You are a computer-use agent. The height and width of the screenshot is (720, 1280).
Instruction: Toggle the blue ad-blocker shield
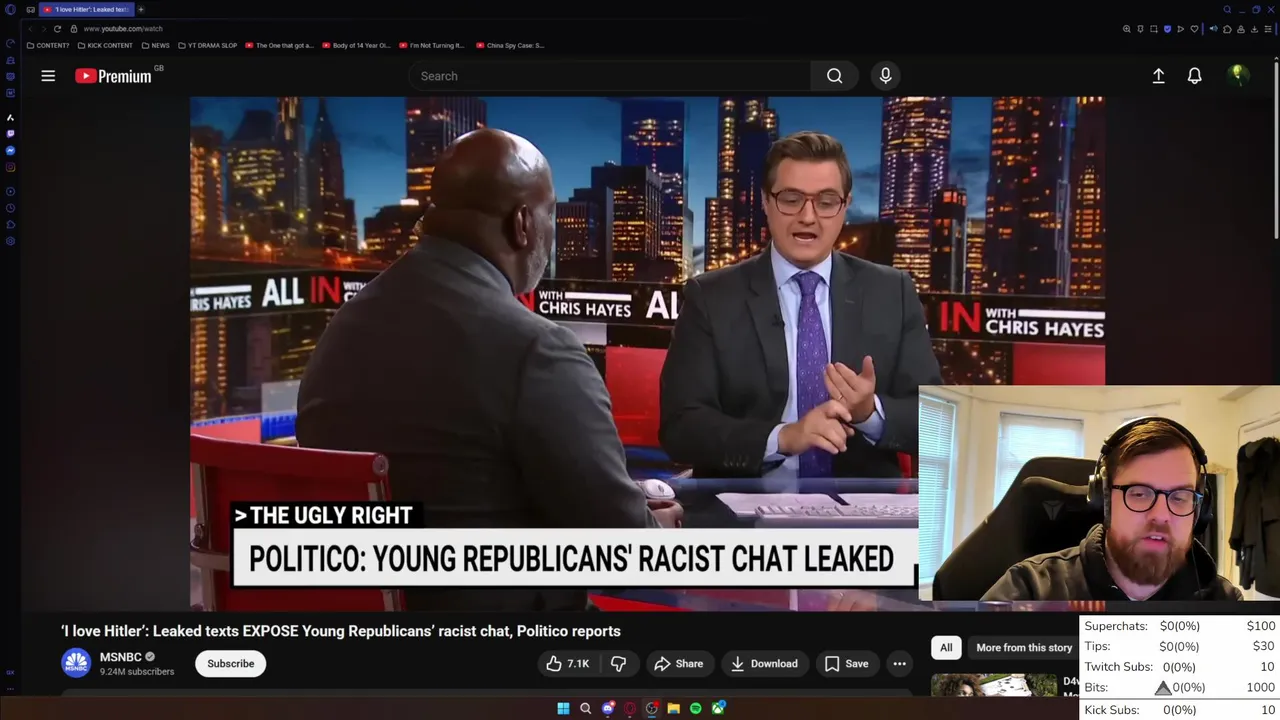1167,29
